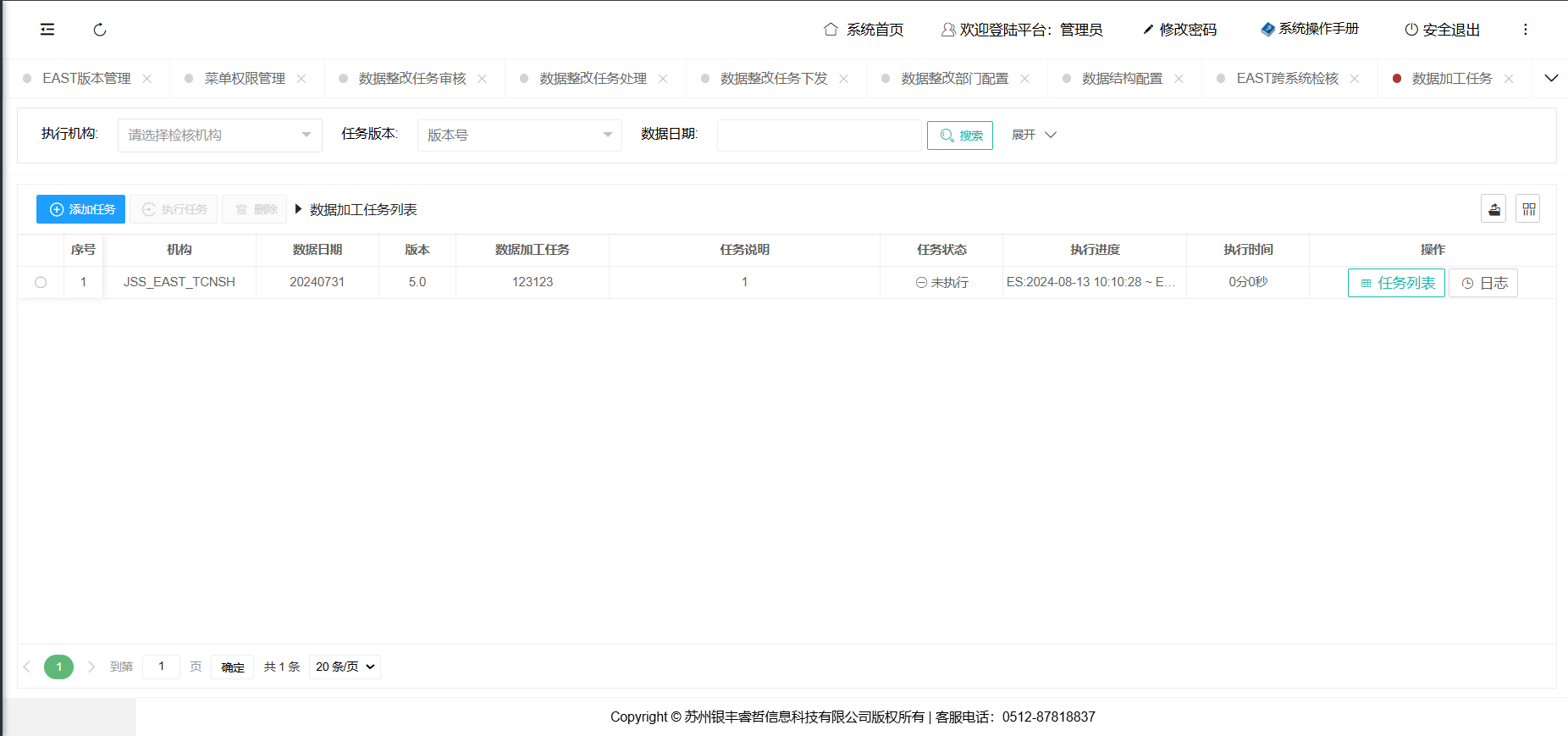Open the three-dot more options menu
This screenshot has width=1568, height=736.
point(1526,30)
